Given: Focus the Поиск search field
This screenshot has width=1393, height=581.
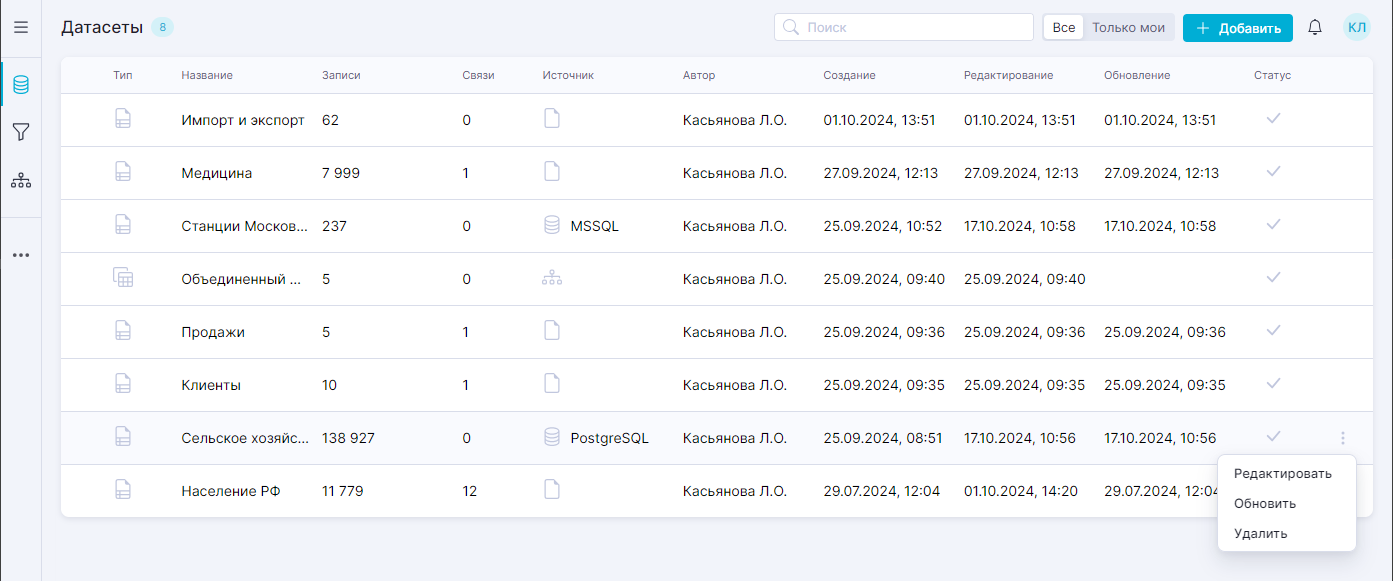Looking at the screenshot, I should (904, 27).
